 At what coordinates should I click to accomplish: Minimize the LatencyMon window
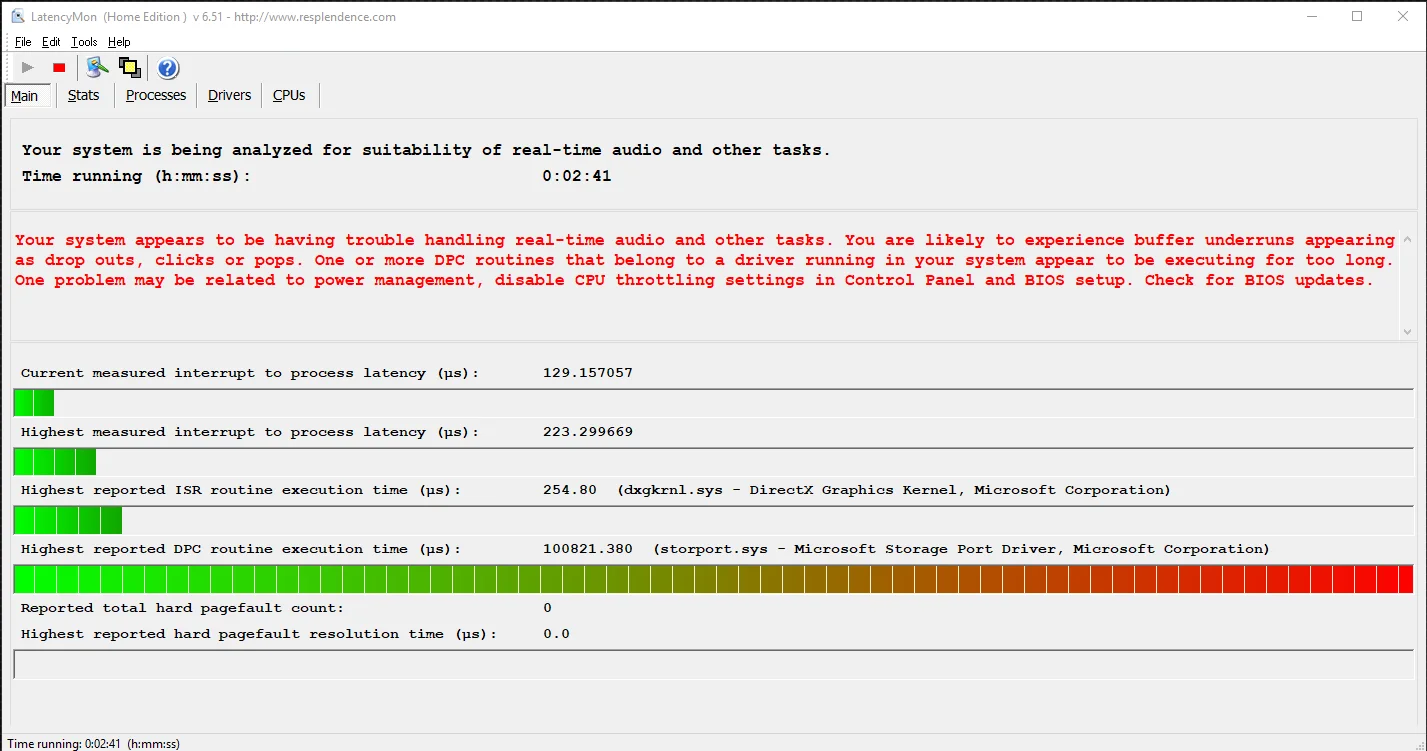1311,16
